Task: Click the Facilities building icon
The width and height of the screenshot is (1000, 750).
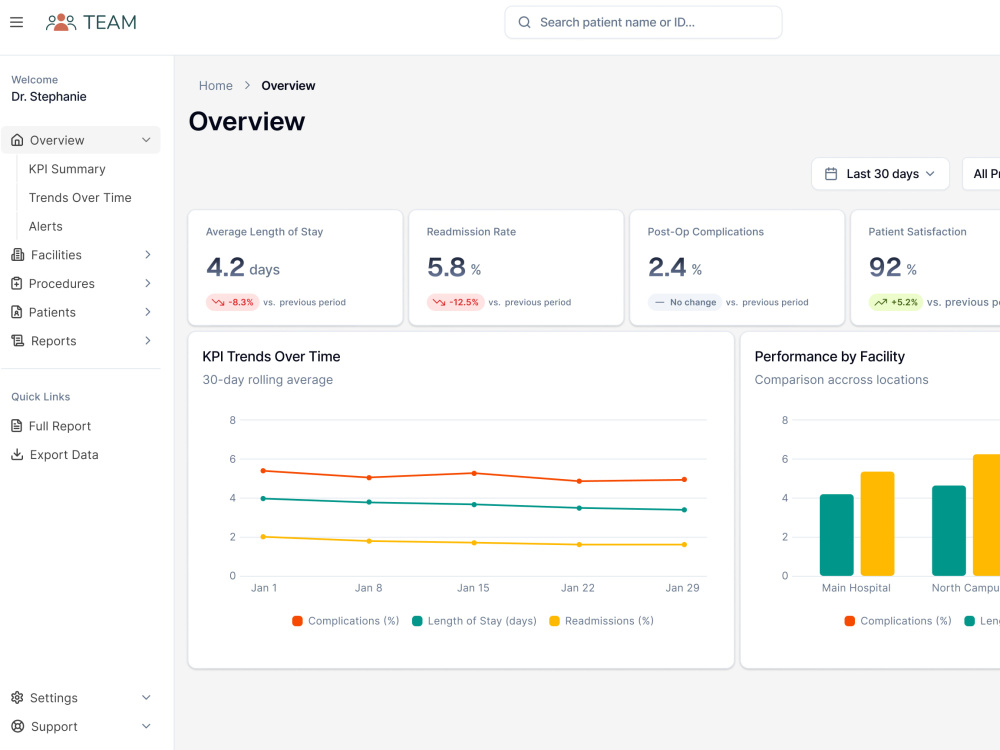Action: [x=17, y=254]
